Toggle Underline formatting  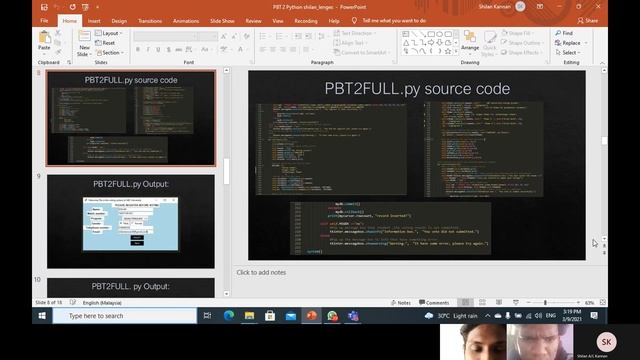click(x=158, y=49)
